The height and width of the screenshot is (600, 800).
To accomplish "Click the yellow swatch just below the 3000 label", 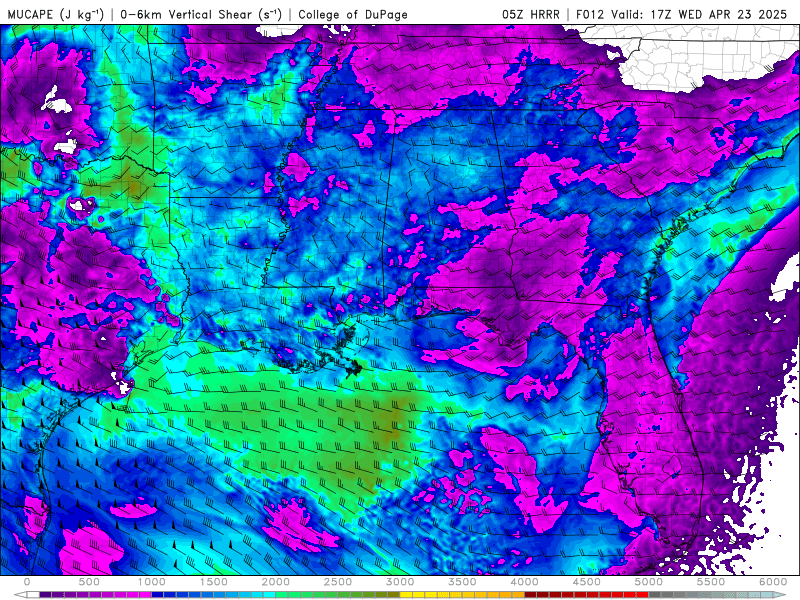I will (x=406, y=595).
